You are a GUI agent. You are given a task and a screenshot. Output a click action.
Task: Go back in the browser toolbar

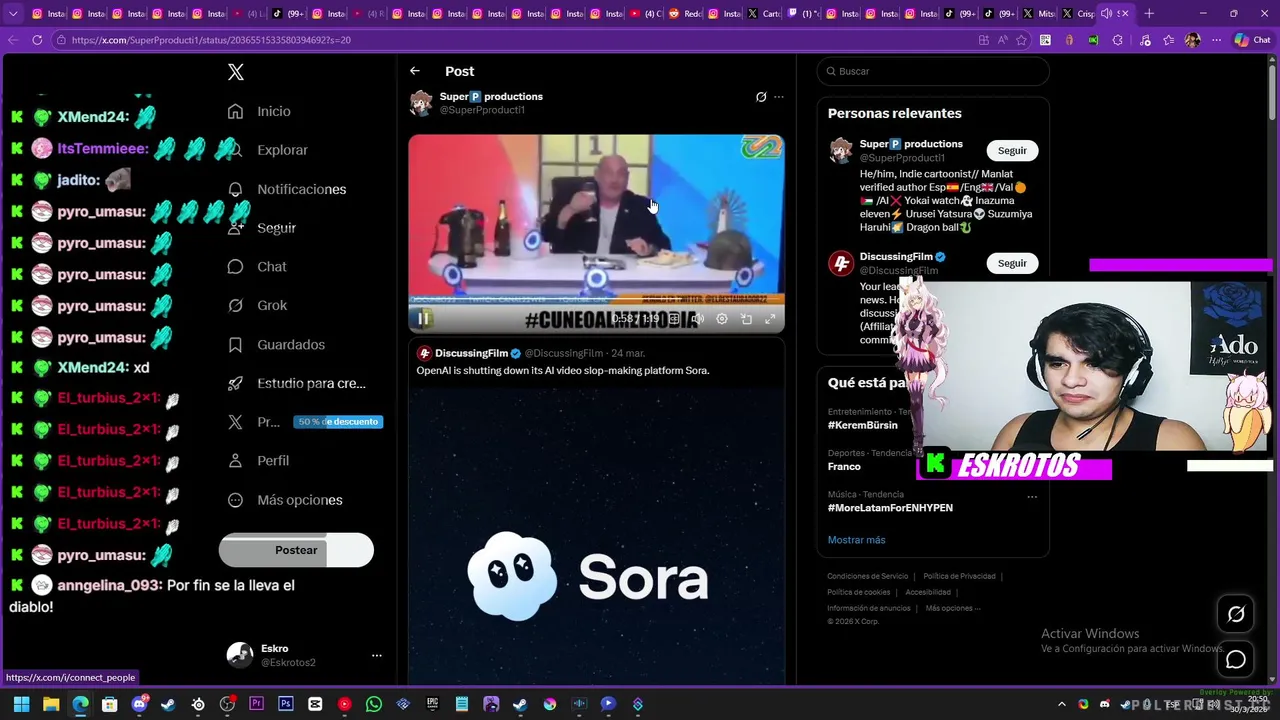12,40
